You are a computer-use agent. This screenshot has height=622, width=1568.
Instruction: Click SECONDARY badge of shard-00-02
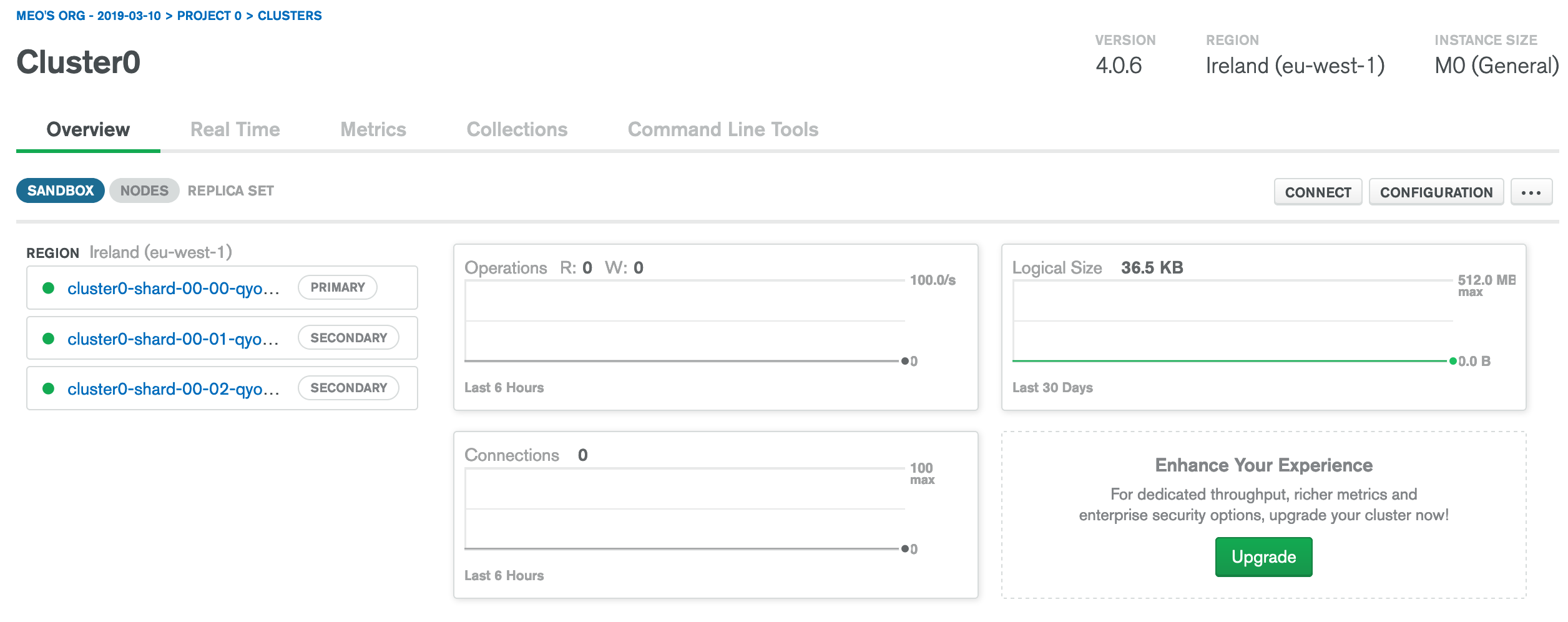click(x=349, y=388)
